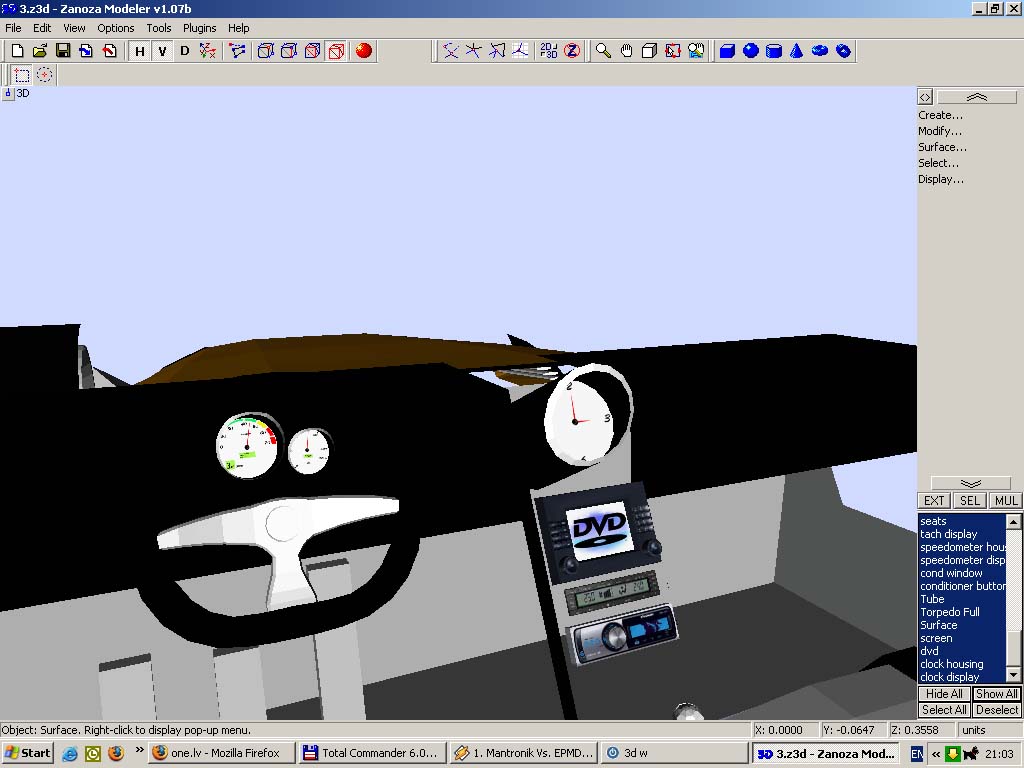Toggle the V axis constraint
1024x768 pixels.
click(x=162, y=51)
